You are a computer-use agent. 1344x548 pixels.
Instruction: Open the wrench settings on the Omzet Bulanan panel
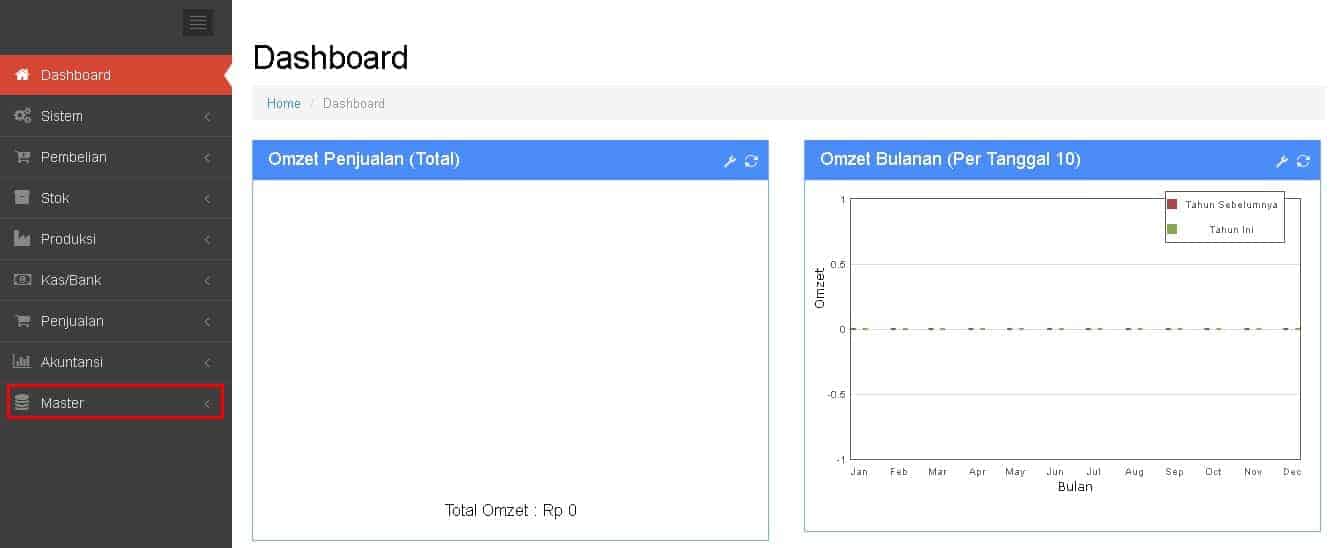tap(1282, 161)
